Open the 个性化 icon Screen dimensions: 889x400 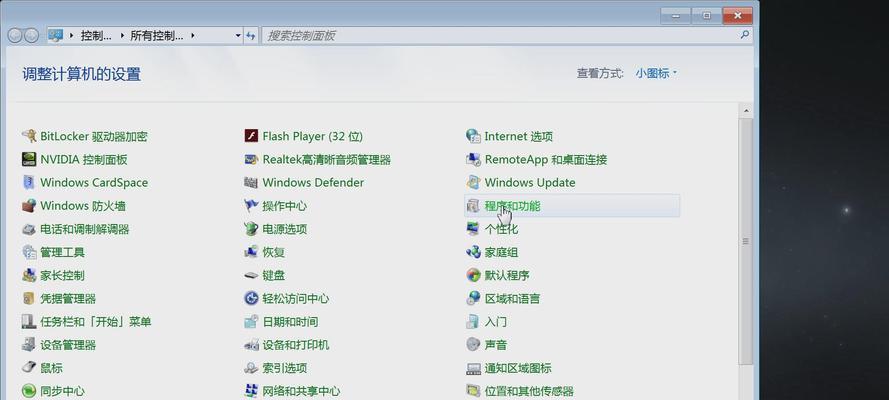click(x=473, y=229)
